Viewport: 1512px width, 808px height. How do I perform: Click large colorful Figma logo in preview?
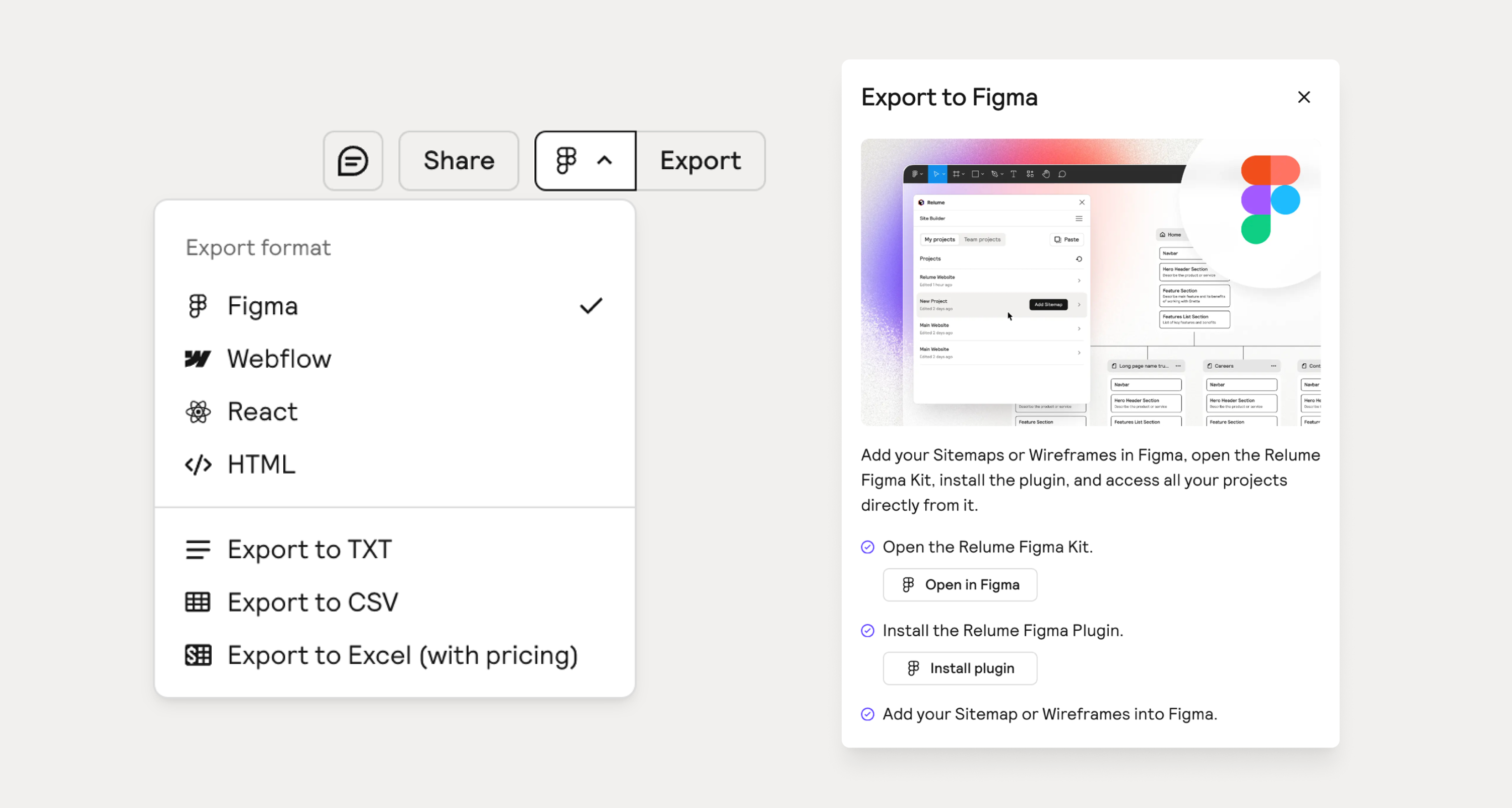click(1270, 199)
